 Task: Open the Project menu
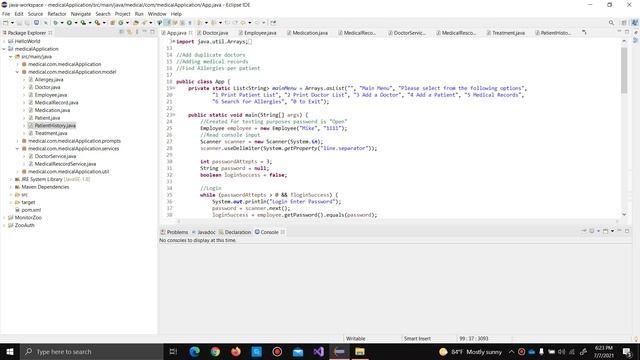coord(122,14)
